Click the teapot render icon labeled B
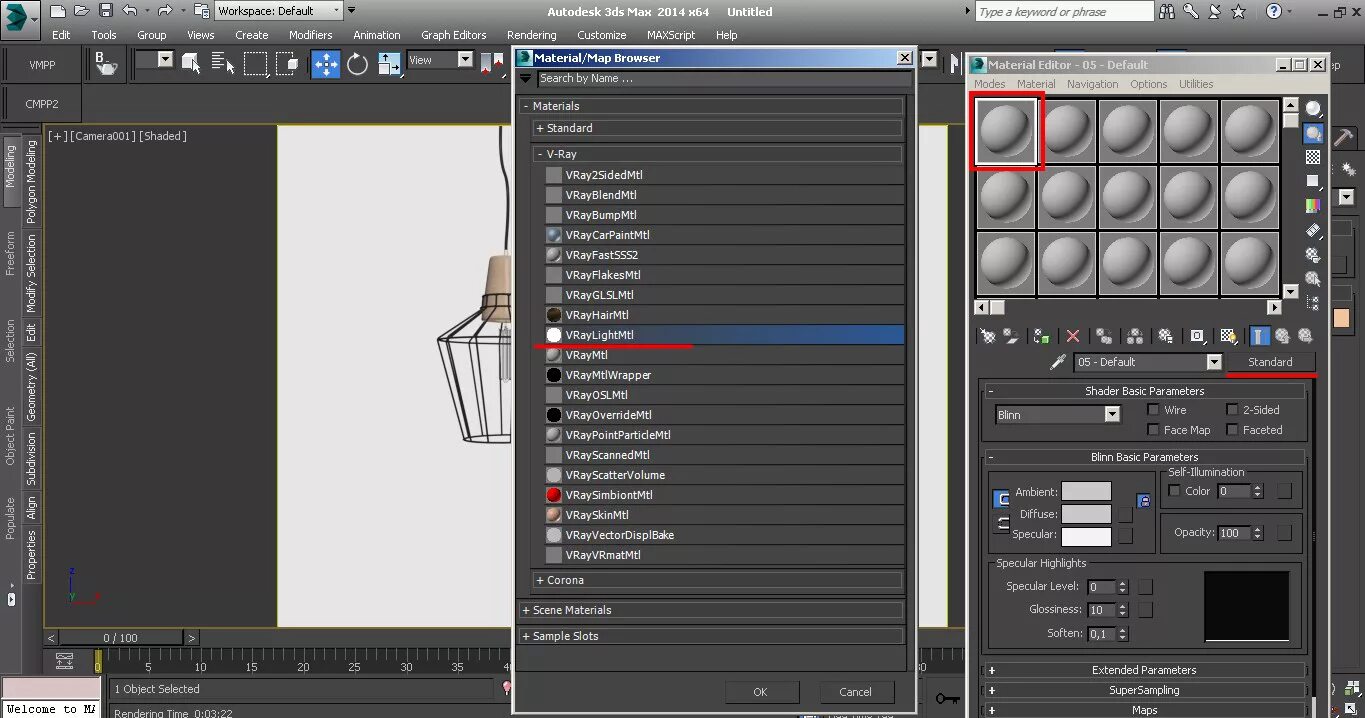This screenshot has height=718, width=1365. point(106,64)
